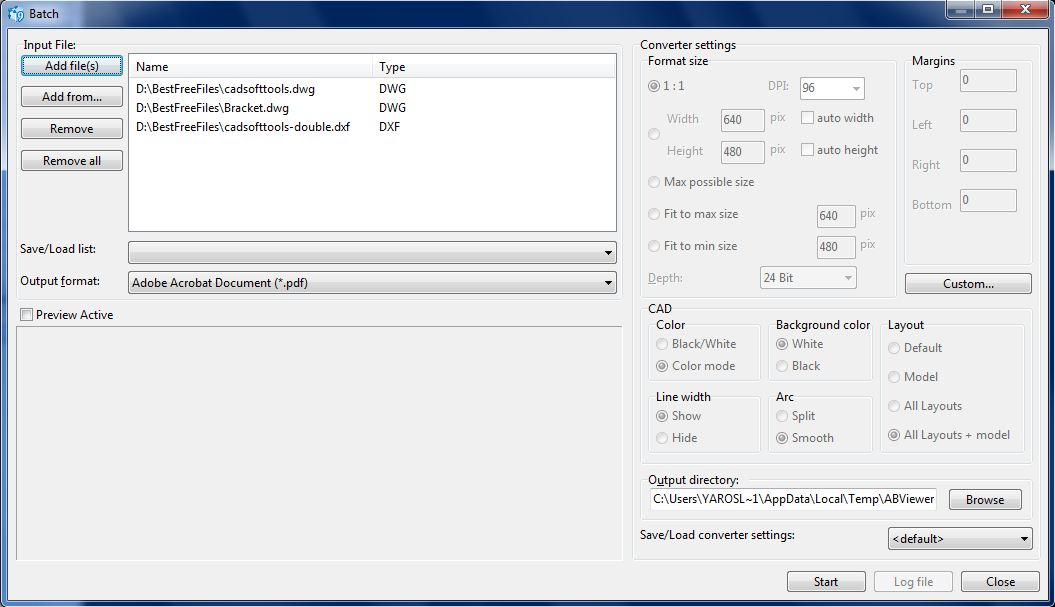Click the Name column header
Image resolution: width=1055 pixels, height=607 pixels.
250,67
